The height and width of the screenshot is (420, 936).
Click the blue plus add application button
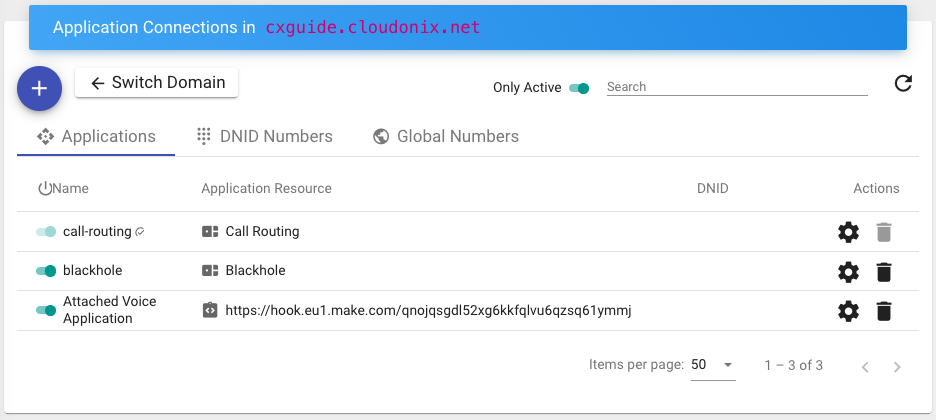click(39, 88)
